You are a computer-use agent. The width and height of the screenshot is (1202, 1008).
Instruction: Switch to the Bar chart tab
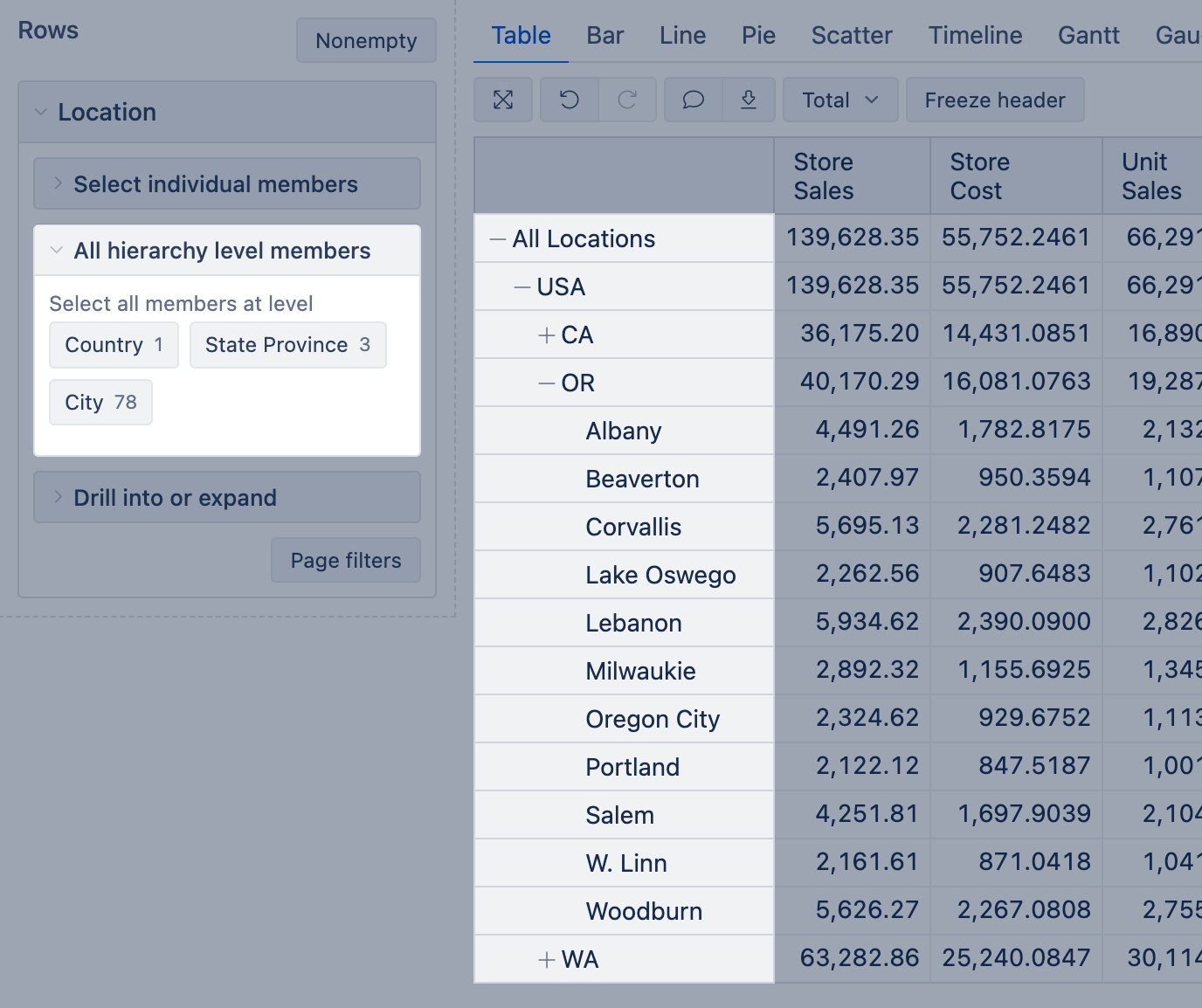click(604, 36)
